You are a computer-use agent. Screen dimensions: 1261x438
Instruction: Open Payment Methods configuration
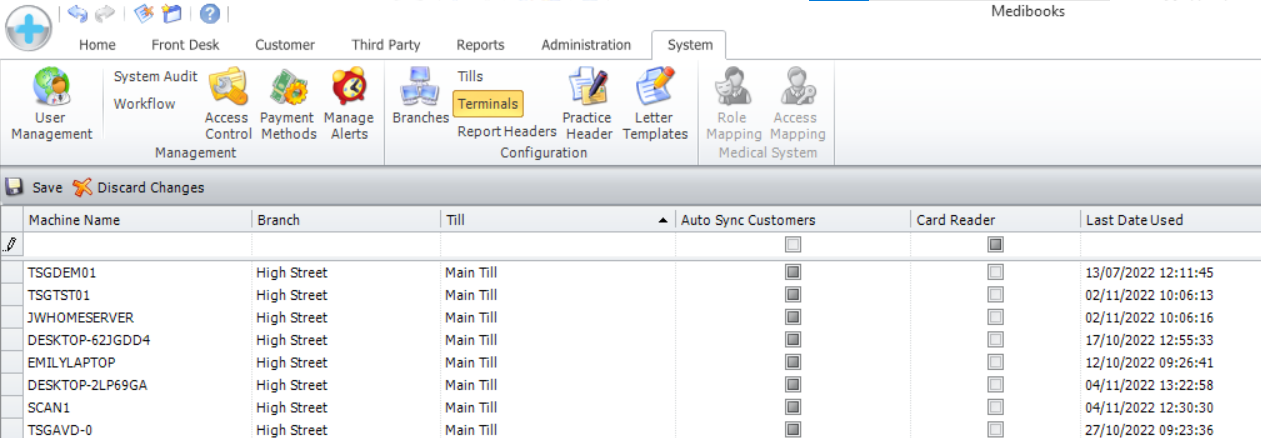coord(288,104)
